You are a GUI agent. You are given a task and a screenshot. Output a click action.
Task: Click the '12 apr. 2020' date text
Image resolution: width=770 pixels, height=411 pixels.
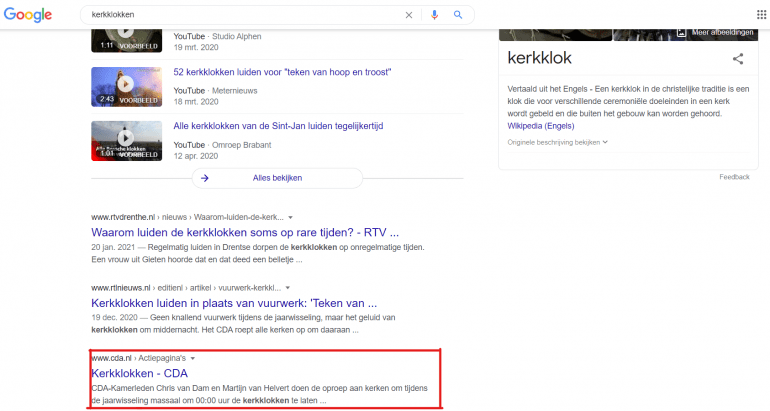coord(195,156)
